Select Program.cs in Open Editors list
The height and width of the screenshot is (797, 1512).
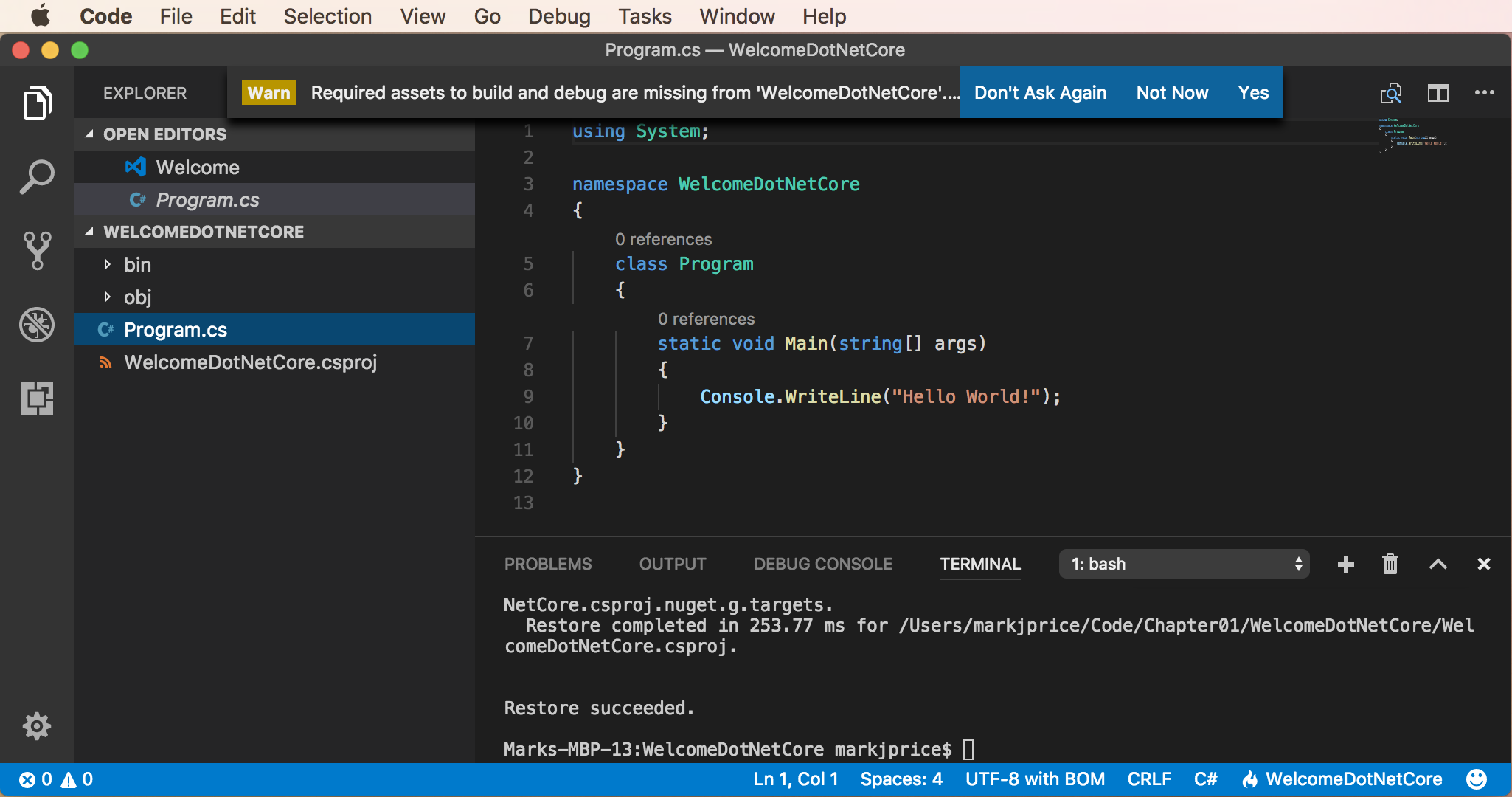274,200
